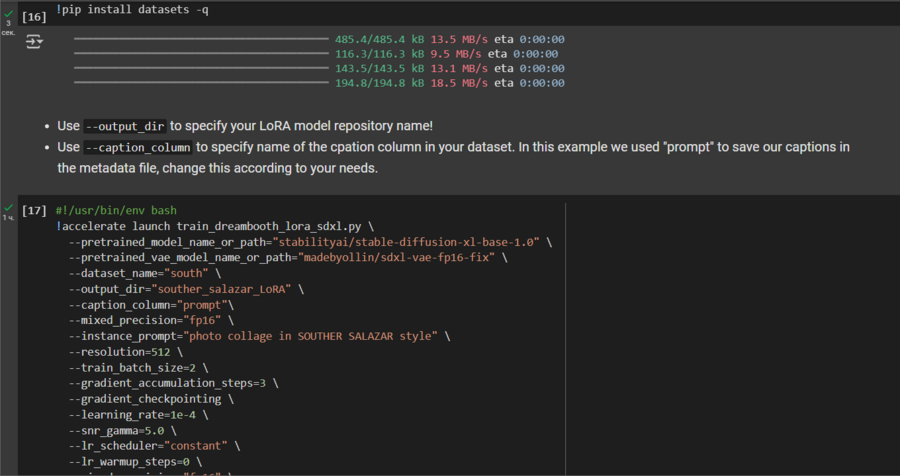Click the first download progress bar
Viewport: 900px width, 476px height.
(x=200, y=39)
